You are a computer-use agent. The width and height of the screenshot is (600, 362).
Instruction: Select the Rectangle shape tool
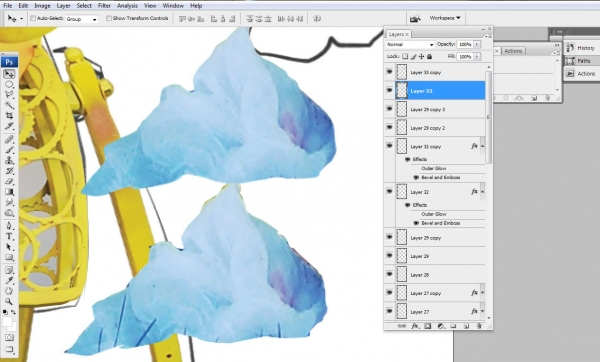[x=9, y=257]
